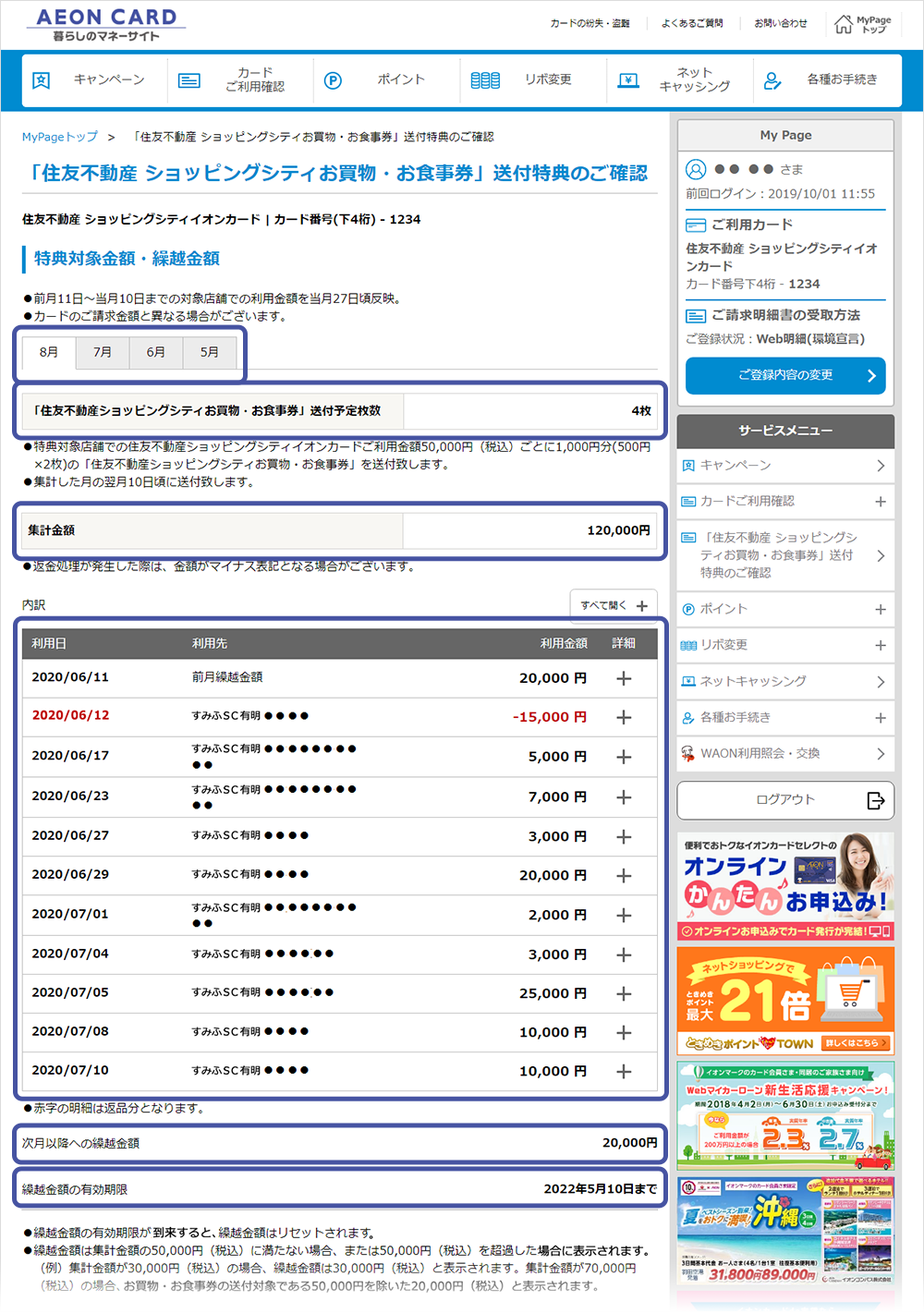
Task: Expand details for 2020/06/11 row
Action: [x=625, y=678]
